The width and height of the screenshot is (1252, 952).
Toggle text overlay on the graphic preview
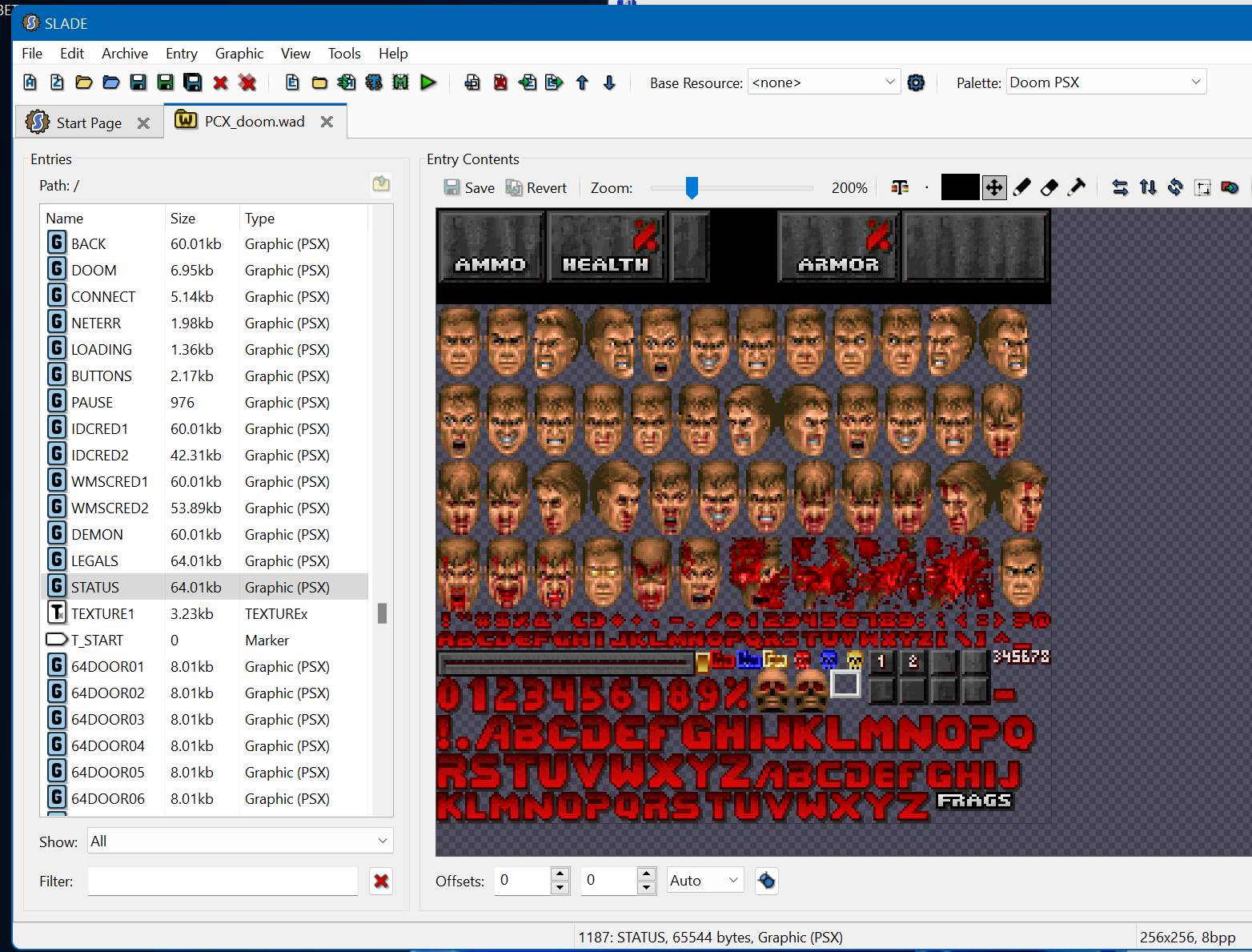900,187
